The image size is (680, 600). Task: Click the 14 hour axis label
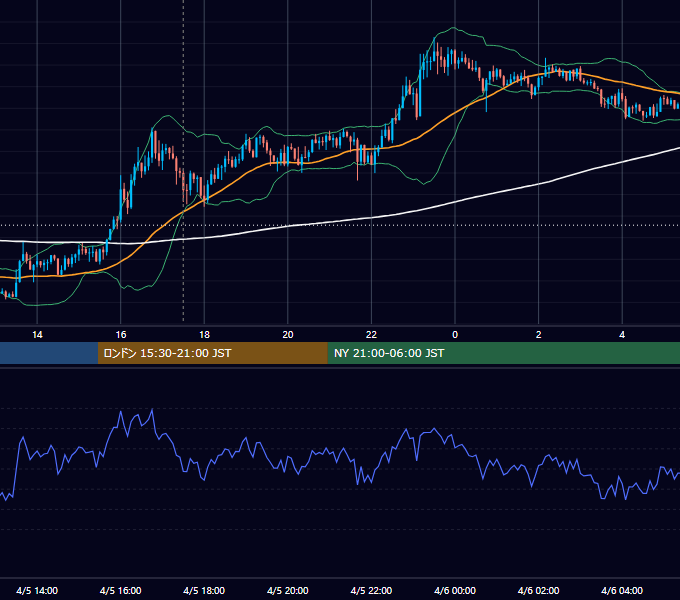(x=37, y=335)
